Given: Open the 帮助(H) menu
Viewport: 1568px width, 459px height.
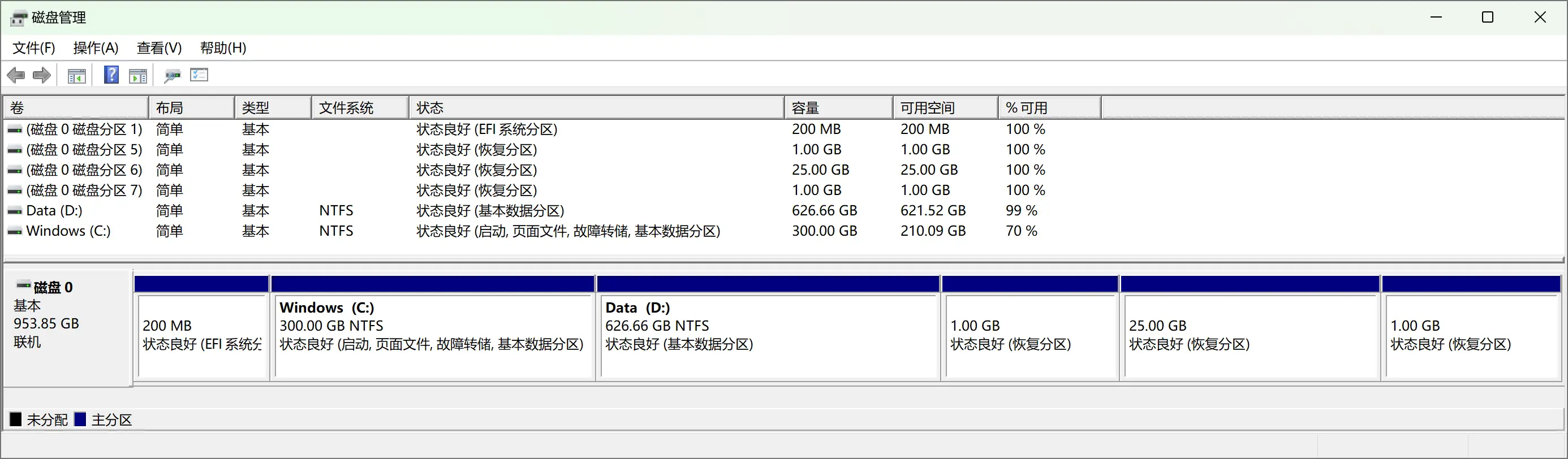Looking at the screenshot, I should tap(223, 48).
